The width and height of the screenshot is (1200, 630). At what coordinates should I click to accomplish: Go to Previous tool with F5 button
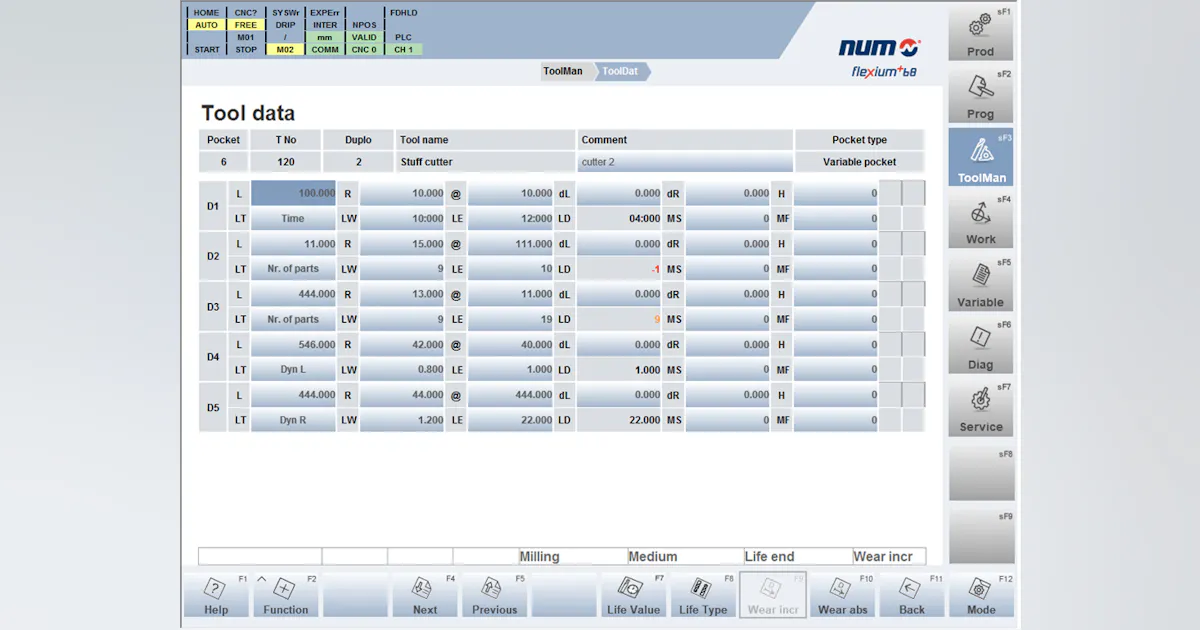point(495,596)
